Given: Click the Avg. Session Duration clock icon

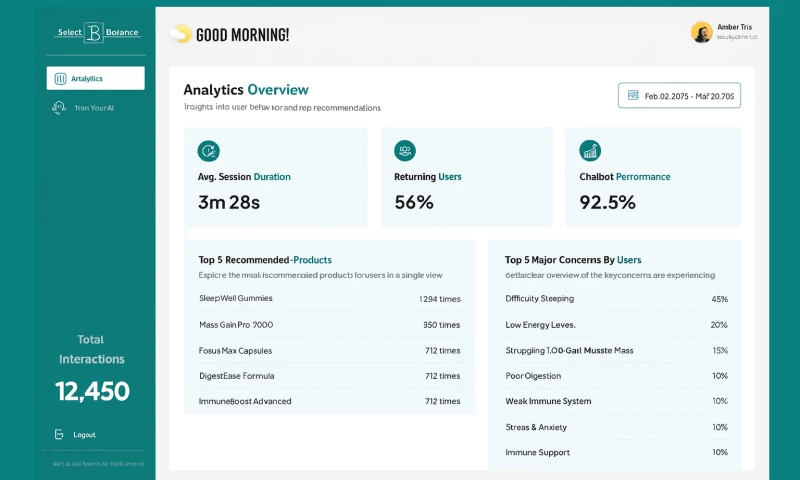Looking at the screenshot, I should [209, 151].
